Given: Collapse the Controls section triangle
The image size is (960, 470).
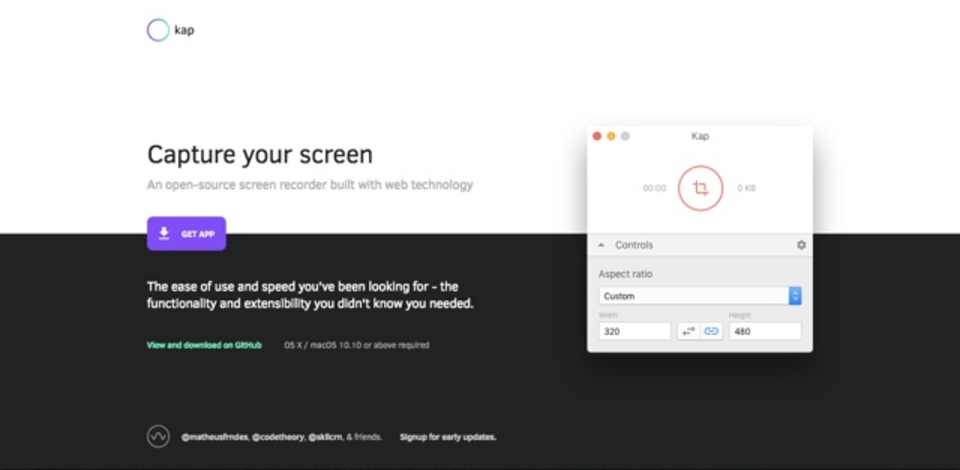Looking at the screenshot, I should point(601,245).
